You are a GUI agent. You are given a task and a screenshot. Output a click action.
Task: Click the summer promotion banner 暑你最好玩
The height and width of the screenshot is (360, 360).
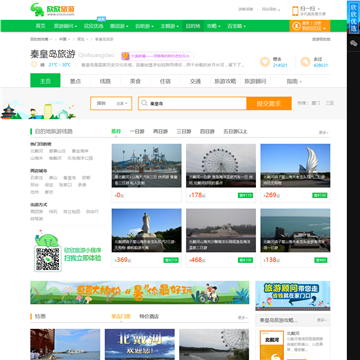pos(140,292)
